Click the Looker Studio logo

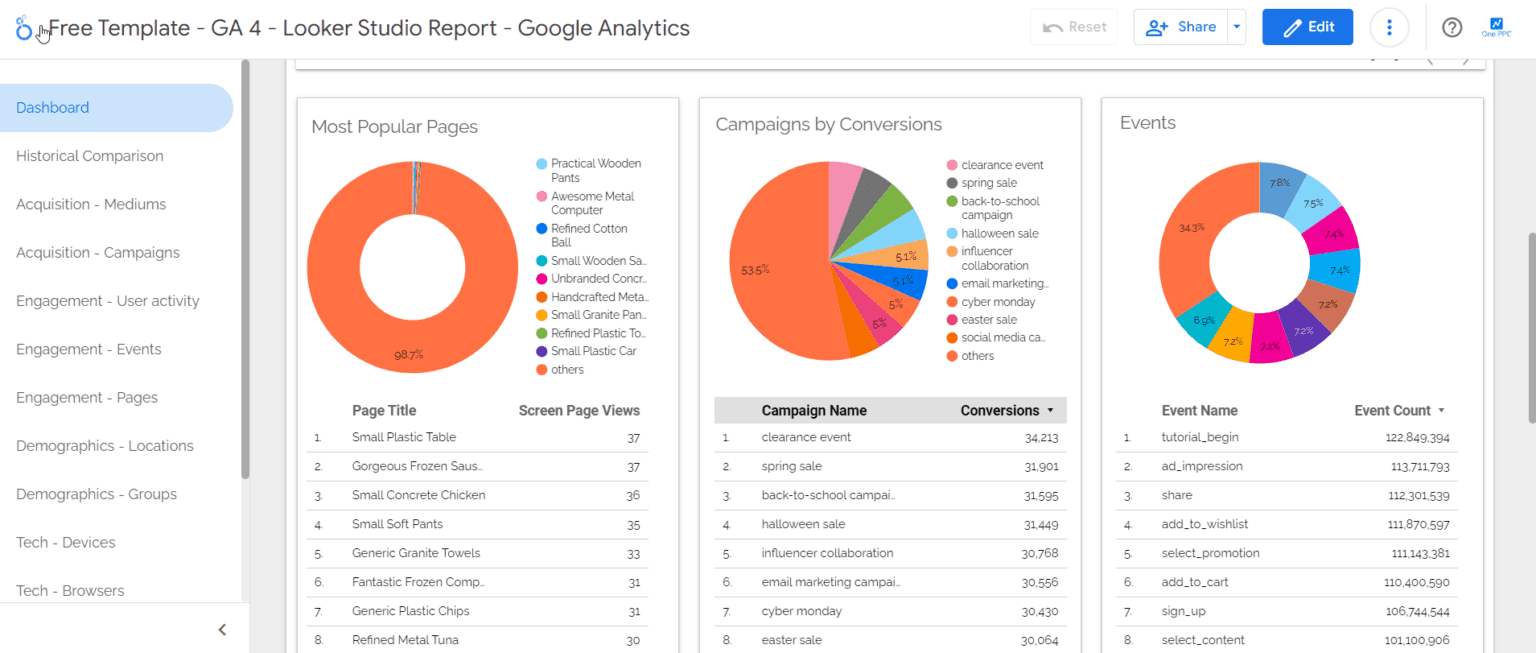coord(24,27)
